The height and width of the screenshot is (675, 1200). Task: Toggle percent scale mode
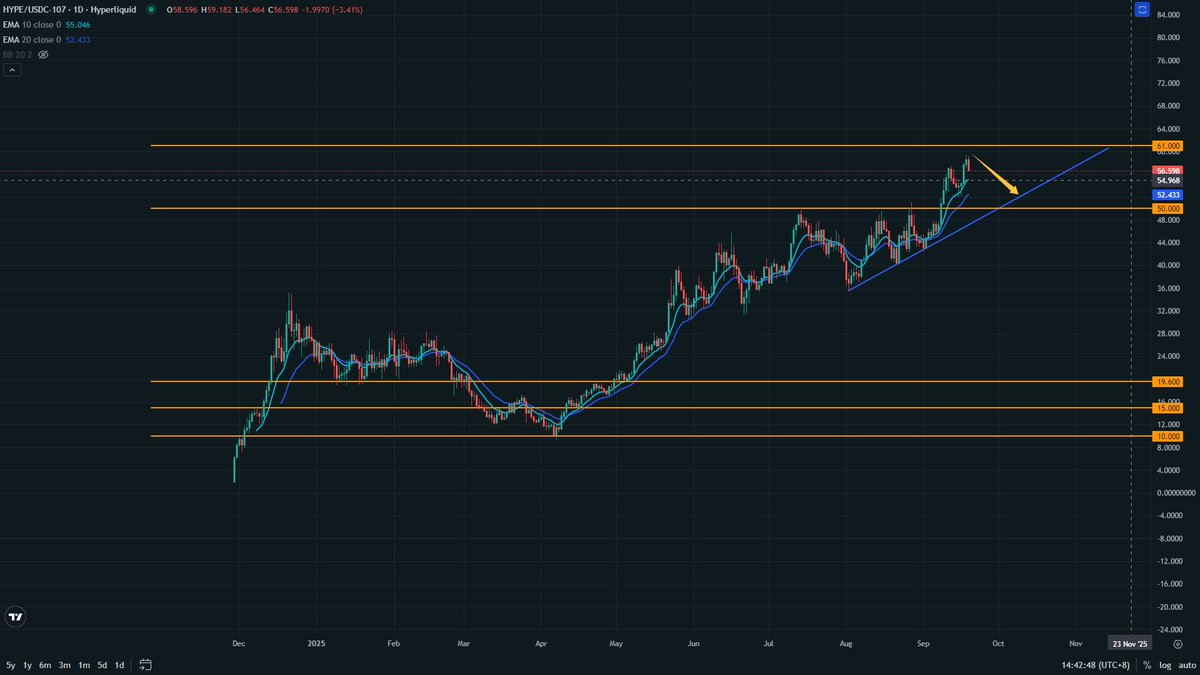1148,665
